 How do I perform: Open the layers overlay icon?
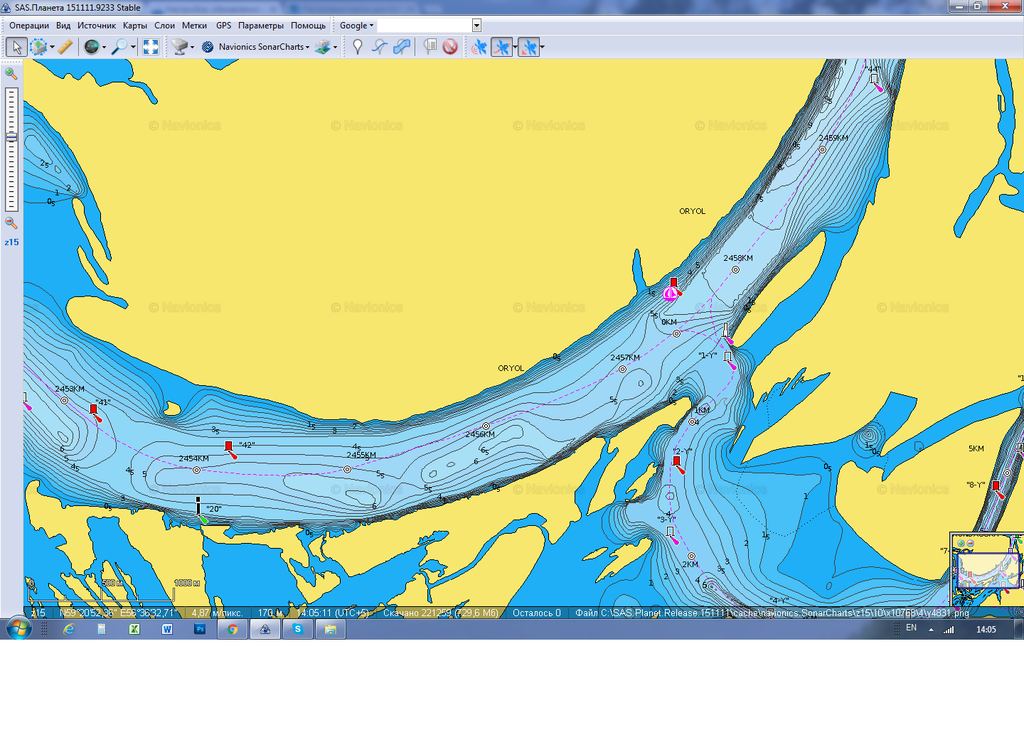(323, 47)
